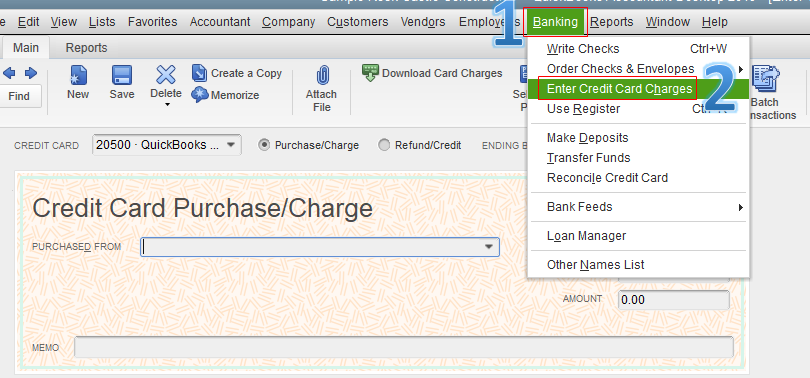Choose Enter Credit Card Charges
This screenshot has width=810, height=378.
point(638,89)
